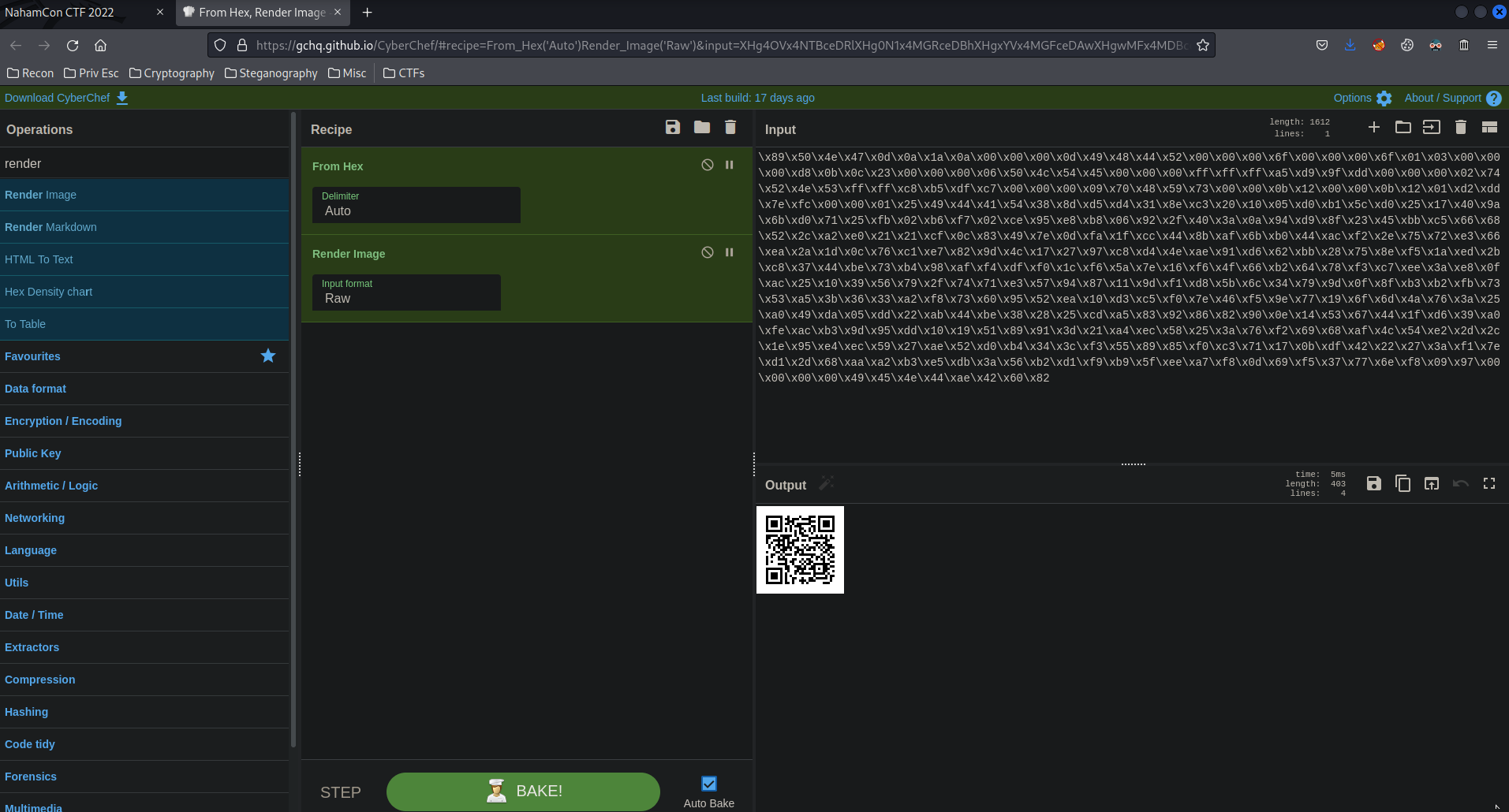
Task: Select the Render Markdown operation
Action: [144, 227]
